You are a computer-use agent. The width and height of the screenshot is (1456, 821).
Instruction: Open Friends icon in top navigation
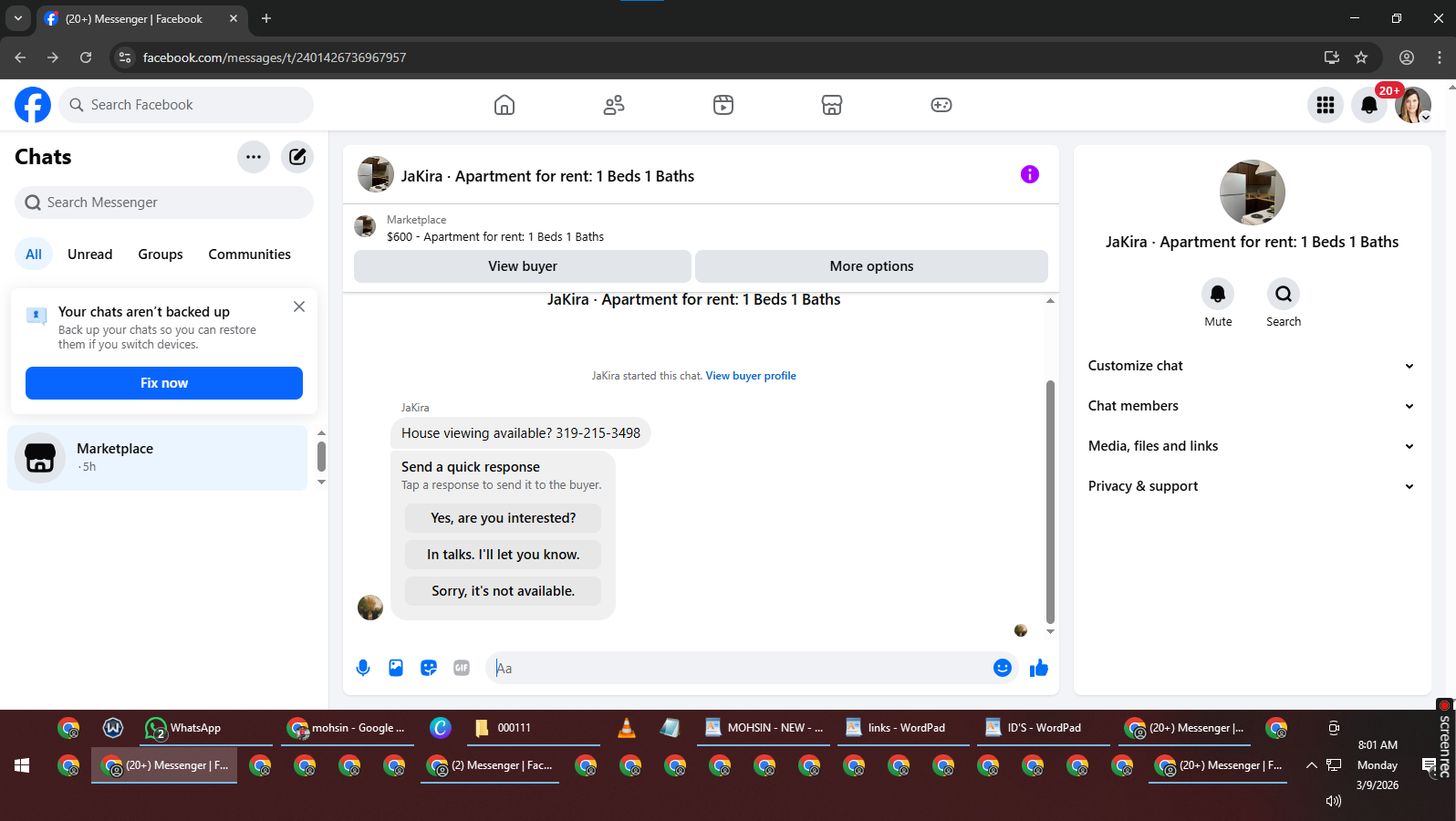pyautogui.click(x=614, y=105)
